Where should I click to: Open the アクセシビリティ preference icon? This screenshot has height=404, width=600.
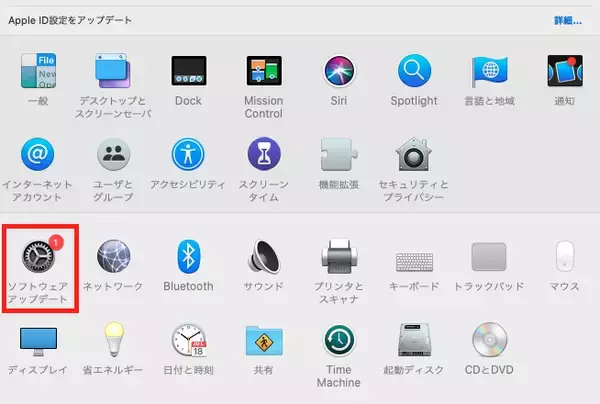[188, 156]
